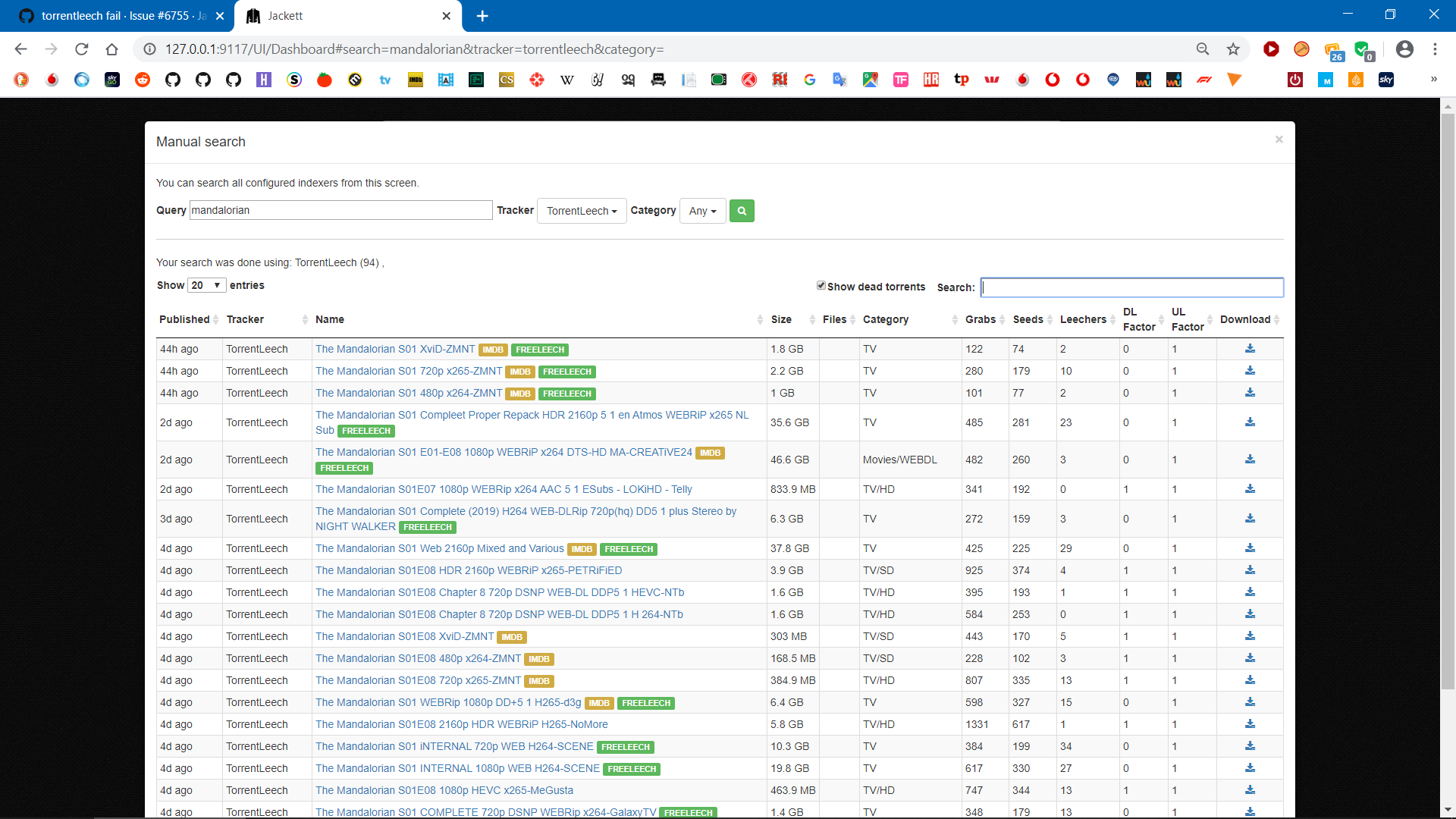The width and height of the screenshot is (1456, 819).
Task: Uncheck the Show dead torrents option
Action: (x=821, y=285)
